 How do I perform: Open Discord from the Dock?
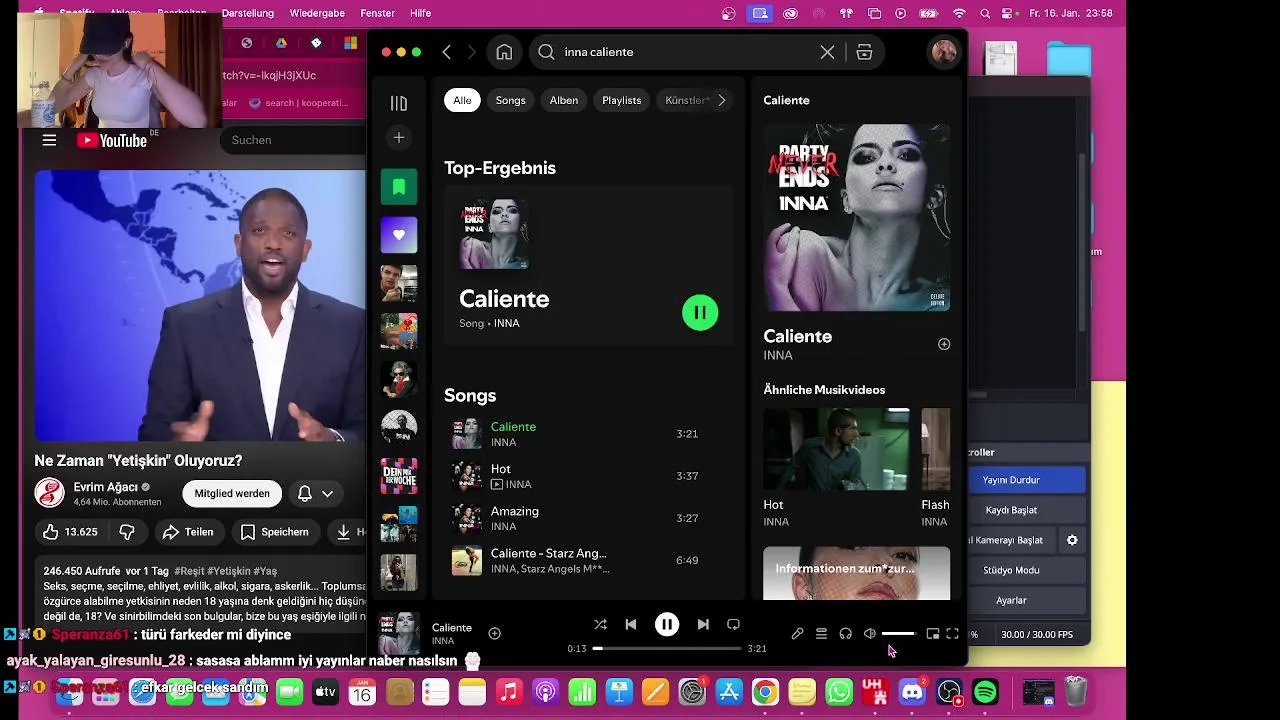tap(912, 691)
